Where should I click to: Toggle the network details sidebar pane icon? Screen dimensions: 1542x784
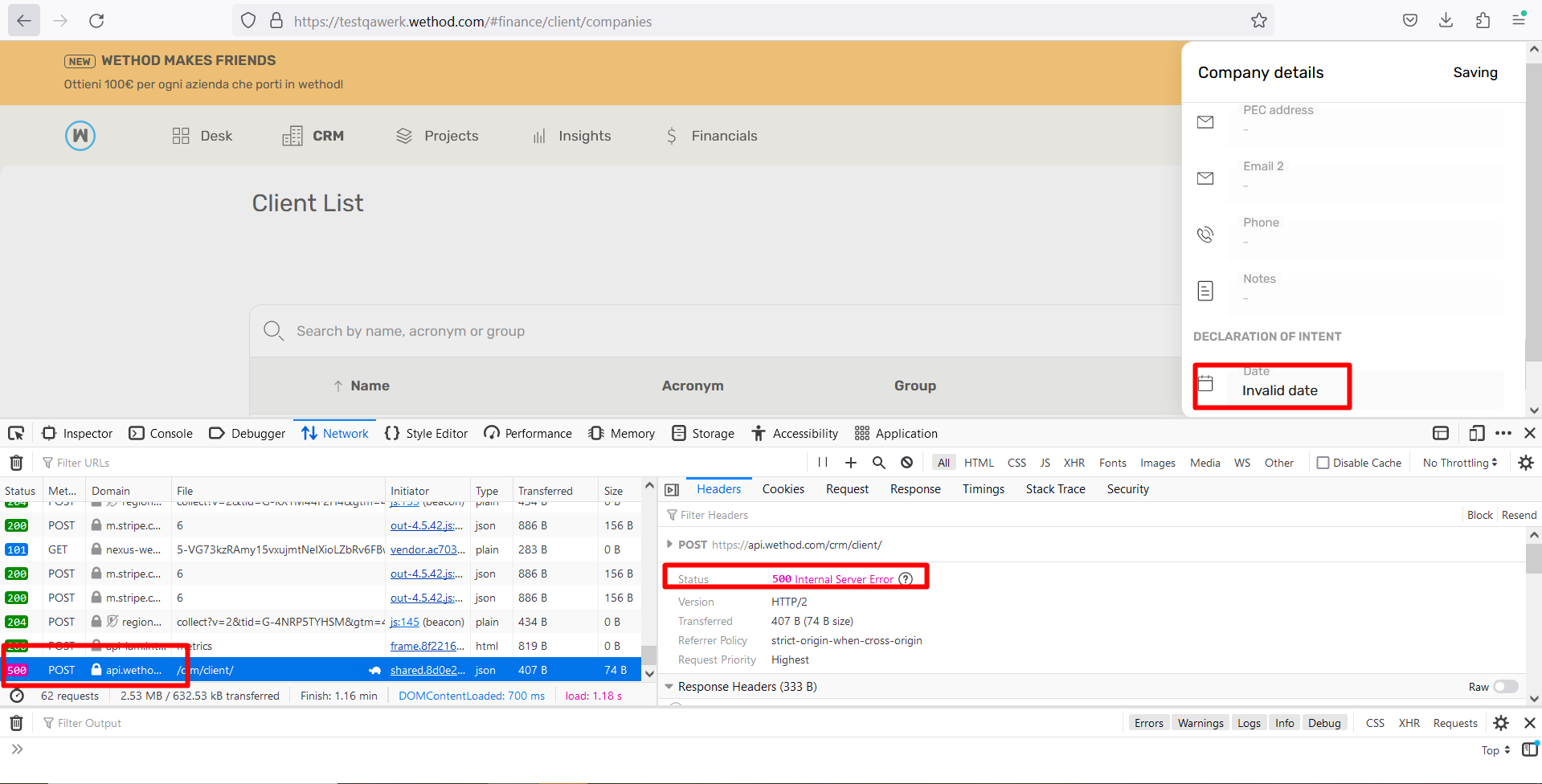coord(672,490)
